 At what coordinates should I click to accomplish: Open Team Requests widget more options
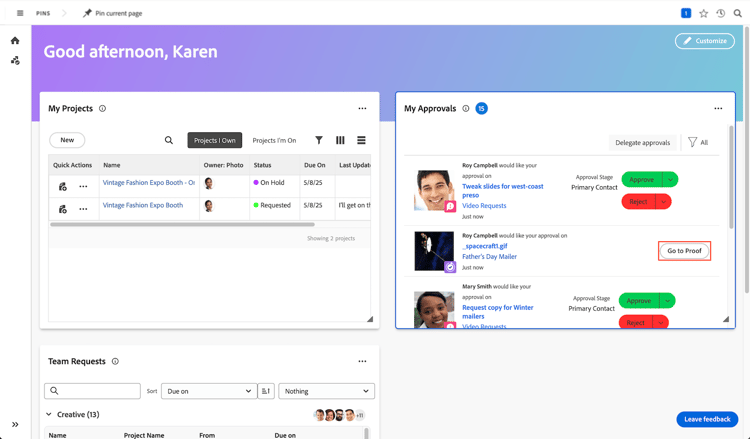click(x=362, y=362)
